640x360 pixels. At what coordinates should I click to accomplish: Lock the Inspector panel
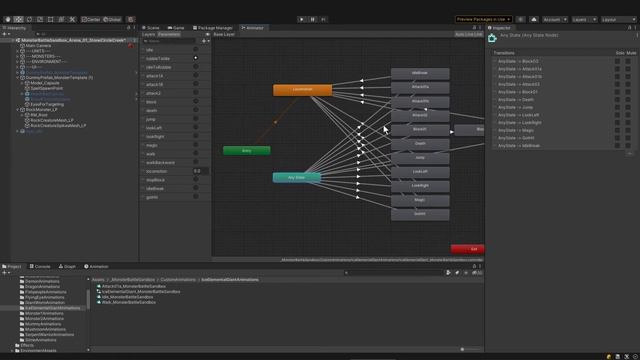click(629, 28)
